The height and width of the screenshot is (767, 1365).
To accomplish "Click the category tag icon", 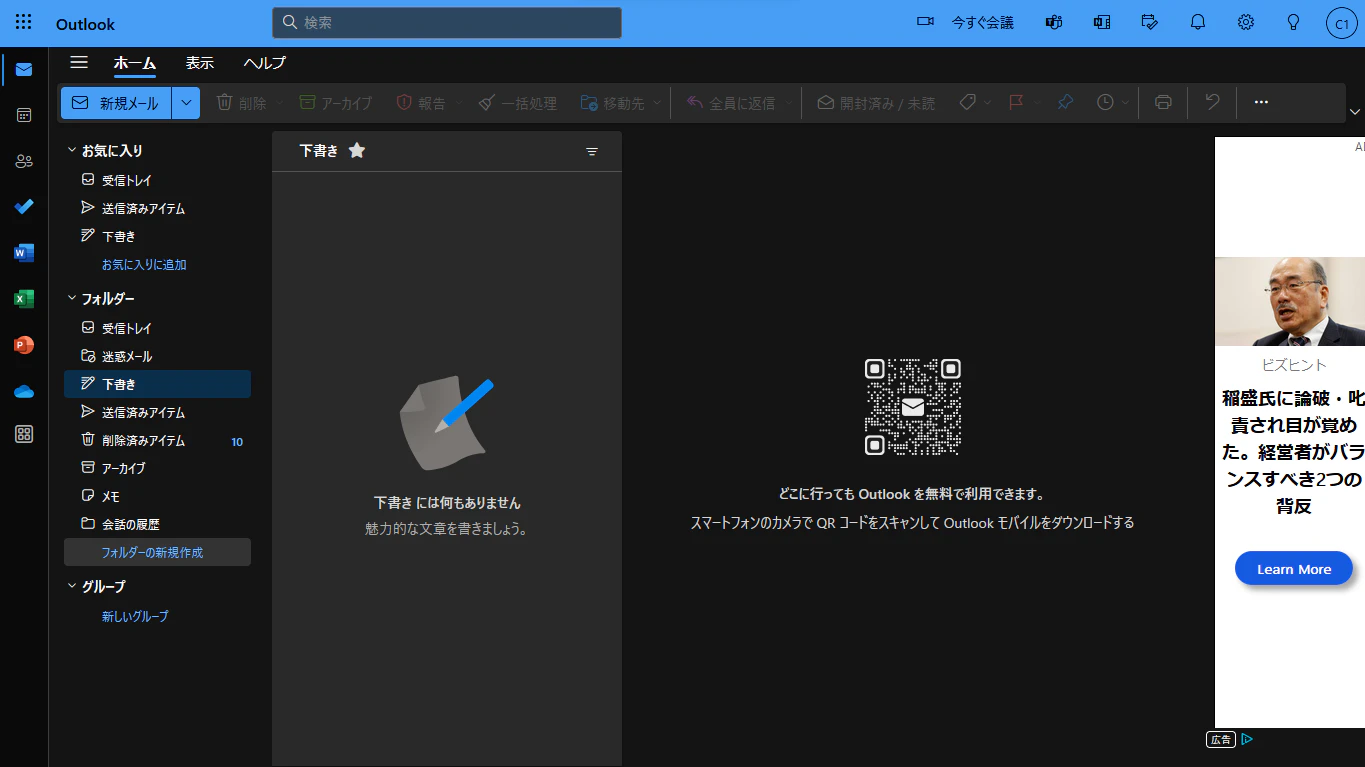I will pos(967,103).
